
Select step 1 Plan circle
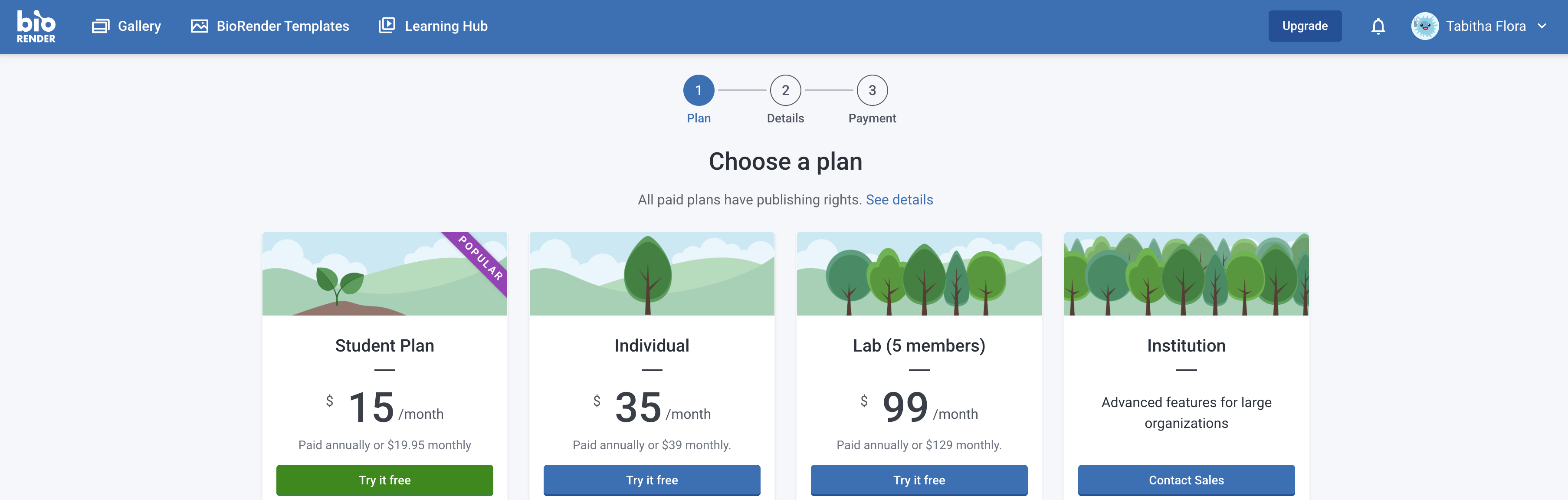pyautogui.click(x=698, y=90)
